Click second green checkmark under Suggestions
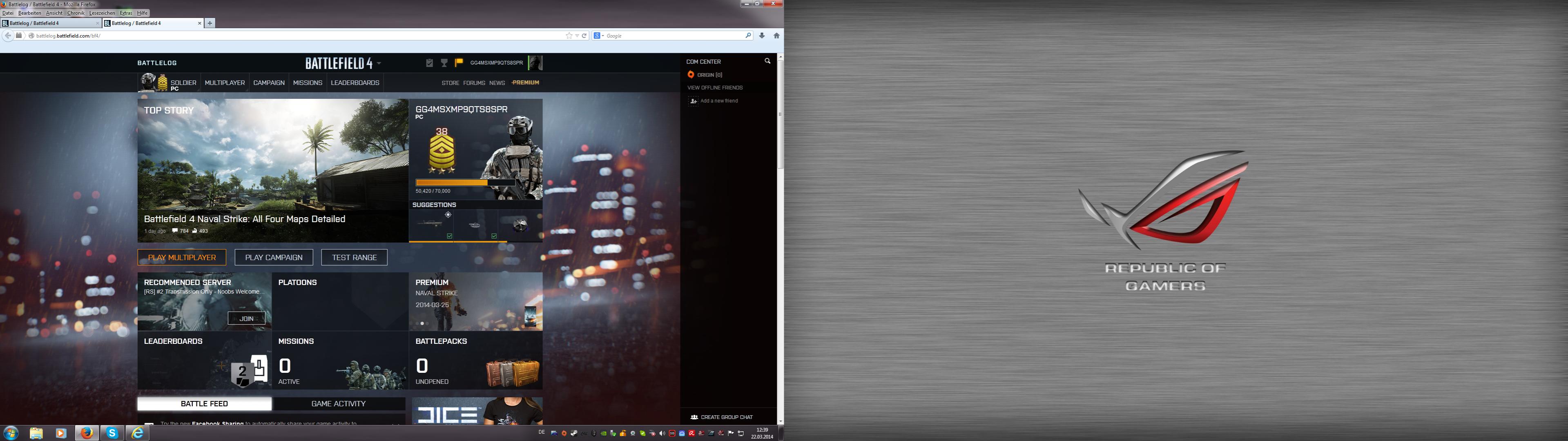Viewport: 1568px width, 441px height. (x=494, y=236)
